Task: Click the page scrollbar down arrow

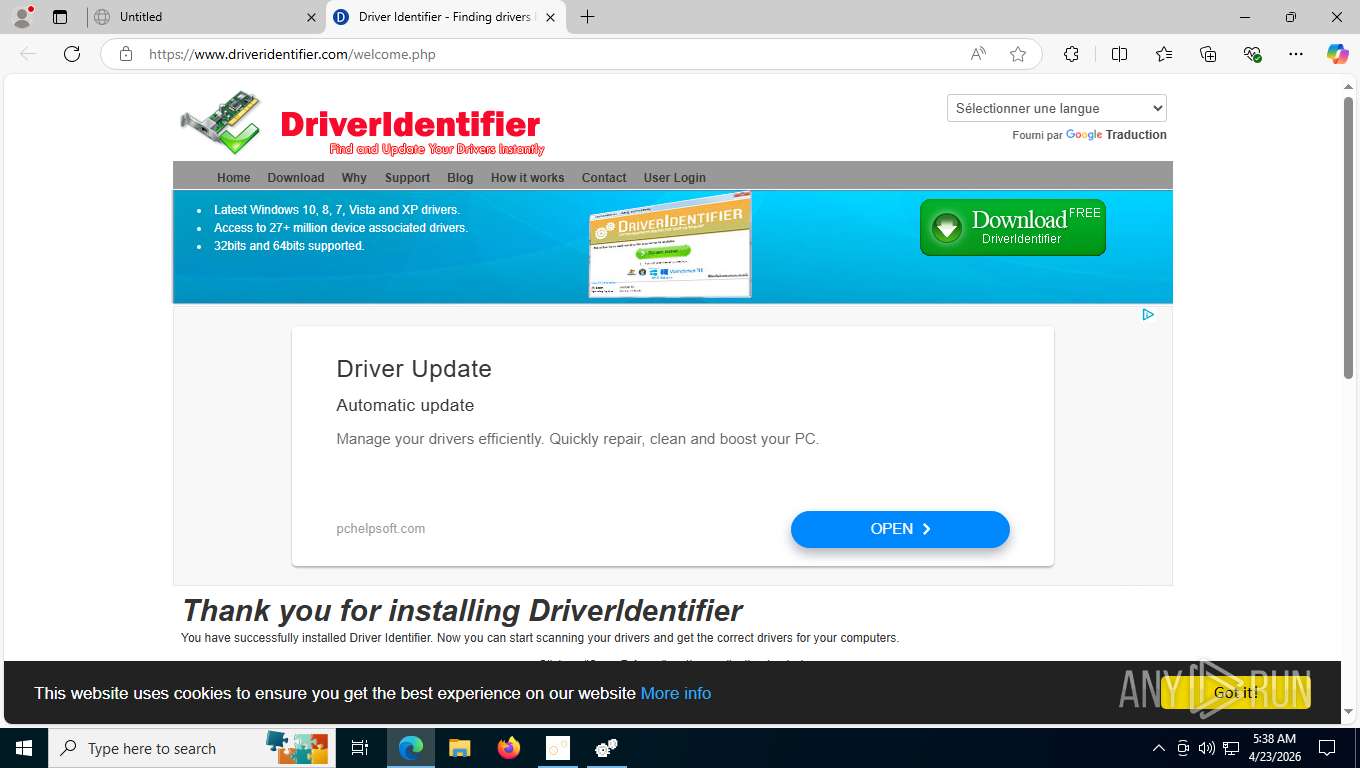Action: tap(1349, 712)
